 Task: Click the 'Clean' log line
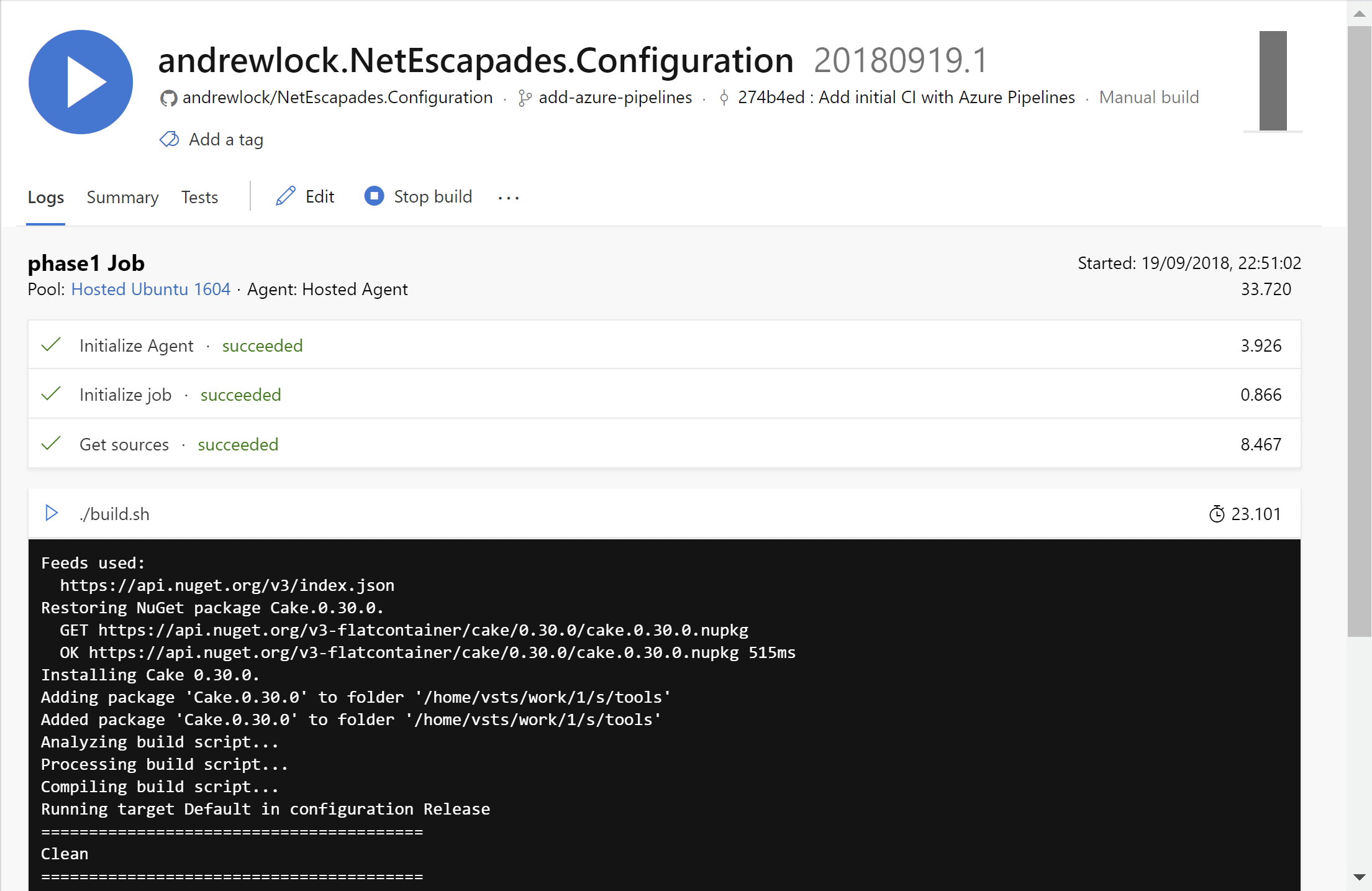pos(65,854)
